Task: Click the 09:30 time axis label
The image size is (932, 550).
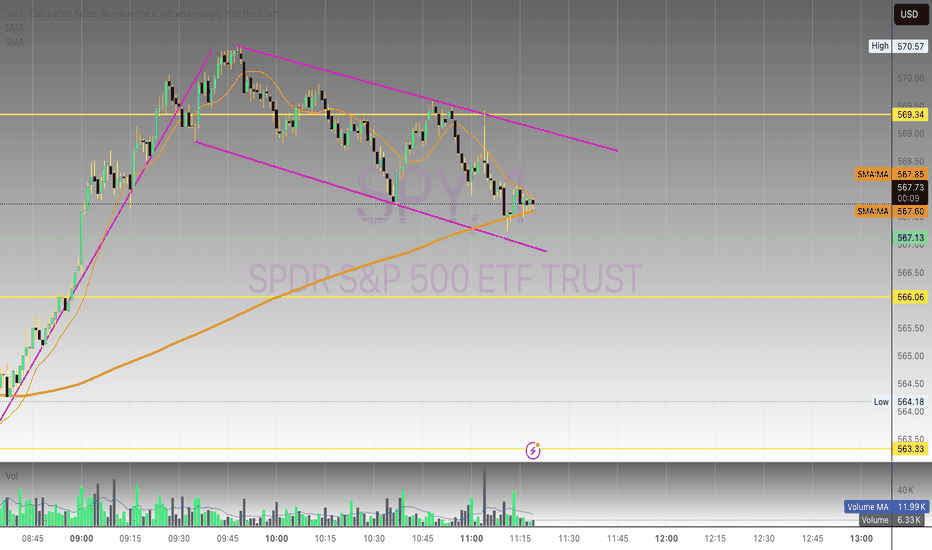Action: coord(179,539)
